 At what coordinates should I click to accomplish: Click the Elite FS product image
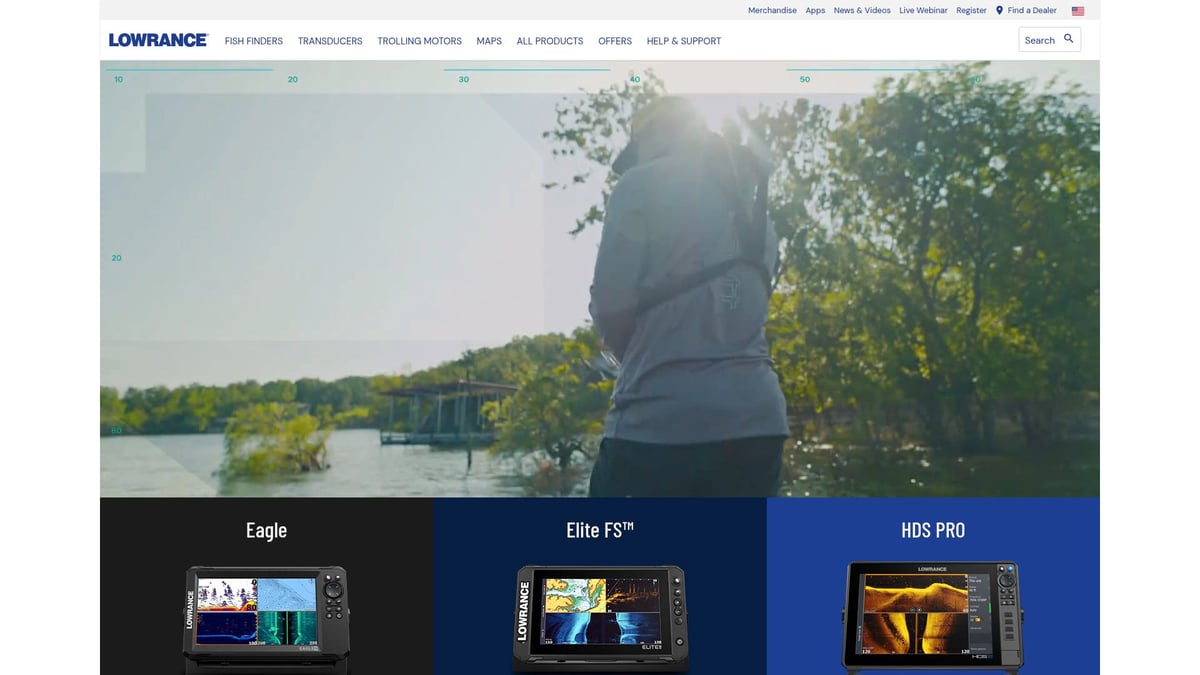pyautogui.click(x=599, y=613)
